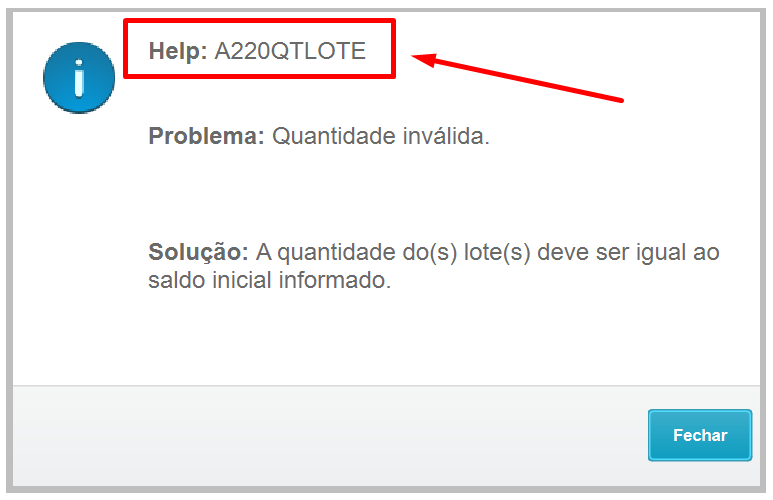This screenshot has height=500, width=773.
Task: Click the bold Help: label
Action: point(178,51)
